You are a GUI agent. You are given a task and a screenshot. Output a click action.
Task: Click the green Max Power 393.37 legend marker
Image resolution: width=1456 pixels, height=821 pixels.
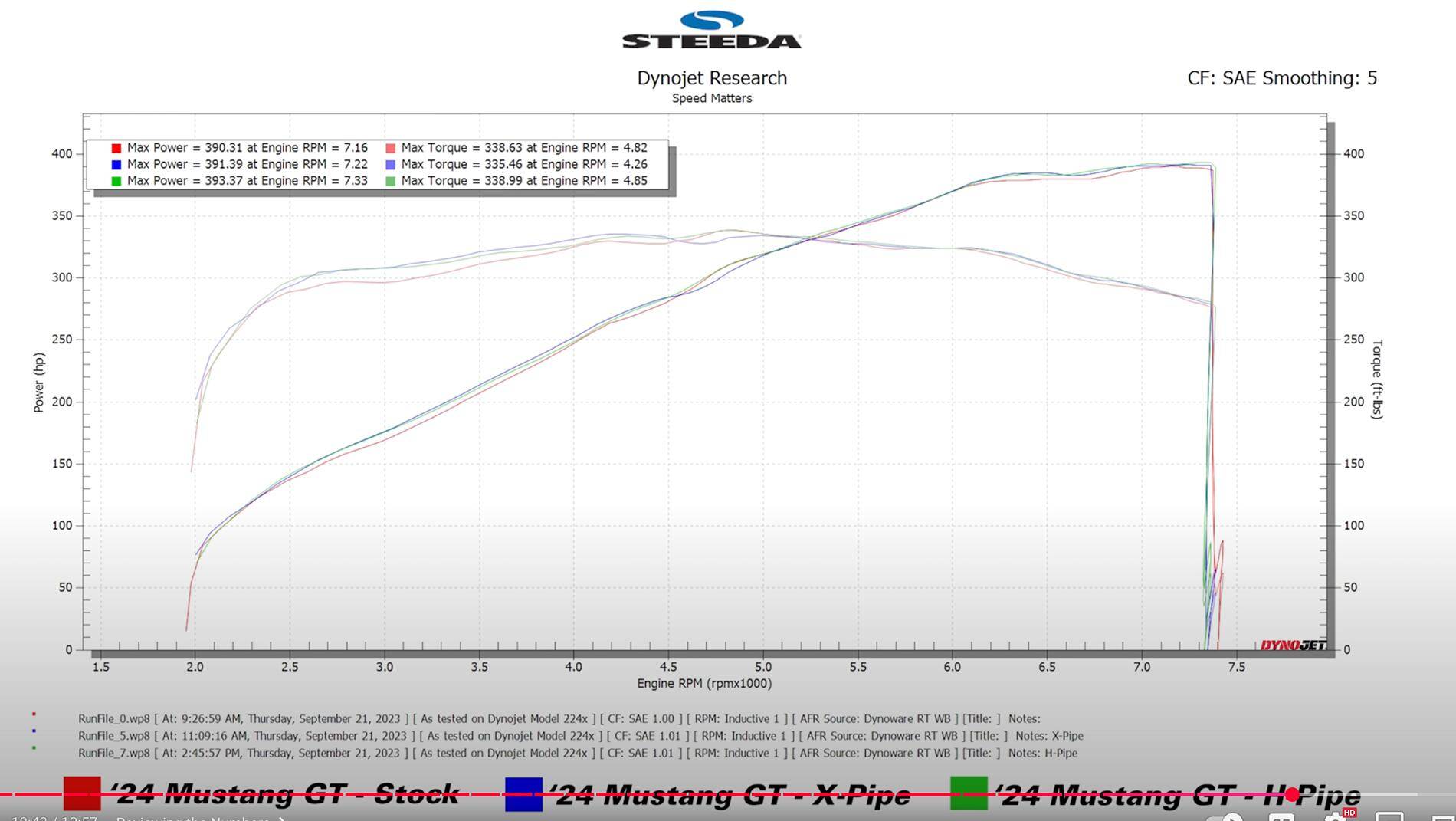pyautogui.click(x=116, y=182)
